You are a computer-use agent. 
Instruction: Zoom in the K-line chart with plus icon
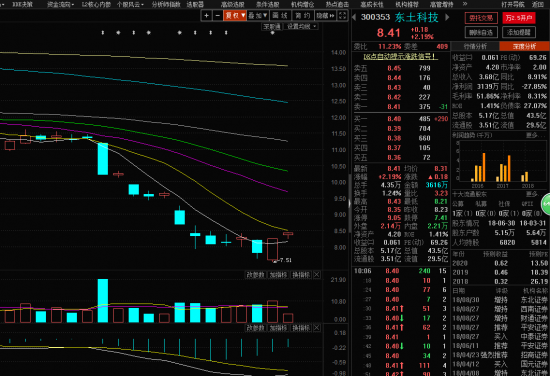(206, 15)
